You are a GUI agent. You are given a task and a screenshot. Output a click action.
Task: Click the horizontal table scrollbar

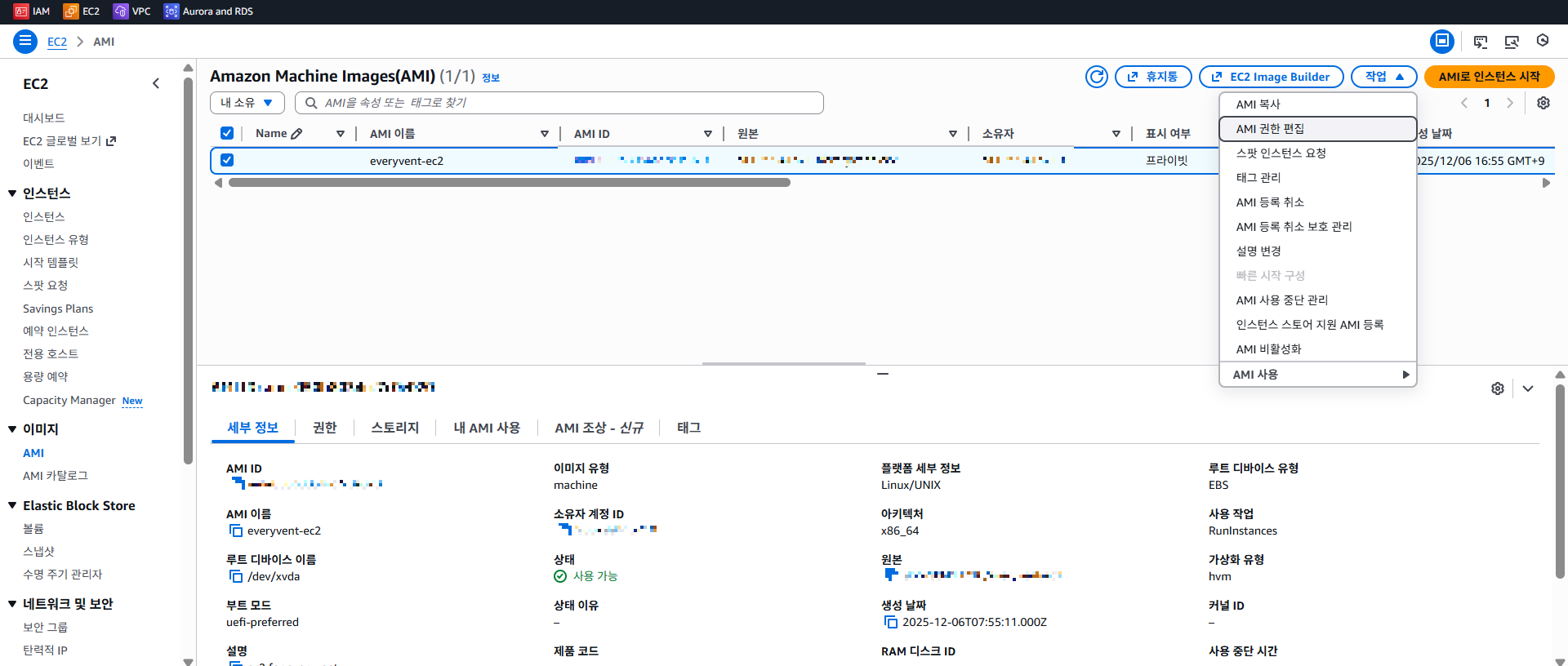click(510, 183)
